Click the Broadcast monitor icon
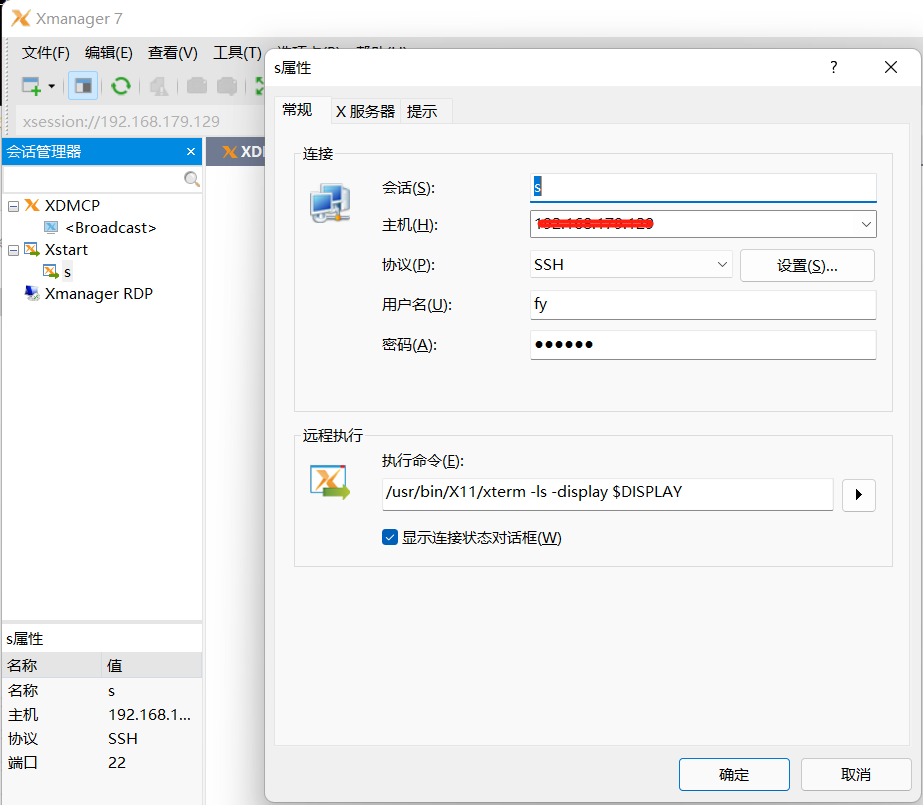The height and width of the screenshot is (805, 923). coord(51,227)
